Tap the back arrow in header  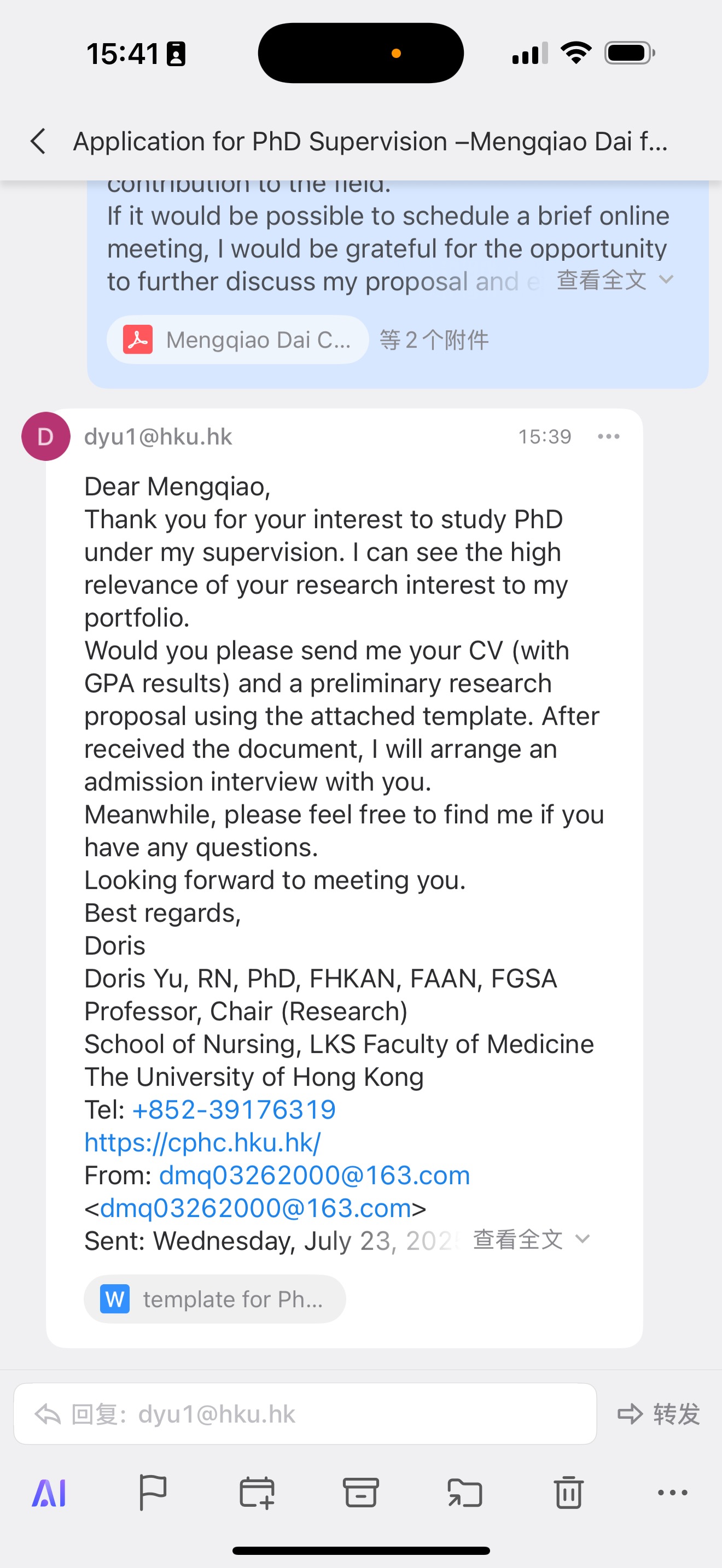(38, 141)
